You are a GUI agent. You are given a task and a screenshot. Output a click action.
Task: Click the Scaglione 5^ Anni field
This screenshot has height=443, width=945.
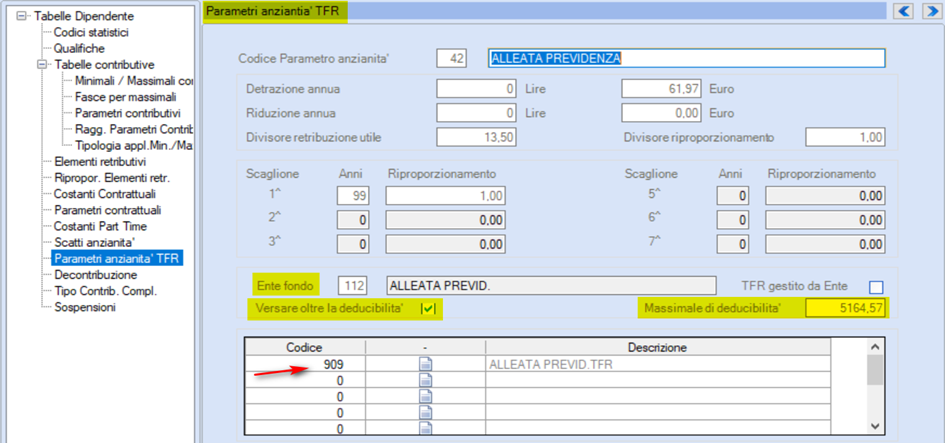(x=732, y=196)
